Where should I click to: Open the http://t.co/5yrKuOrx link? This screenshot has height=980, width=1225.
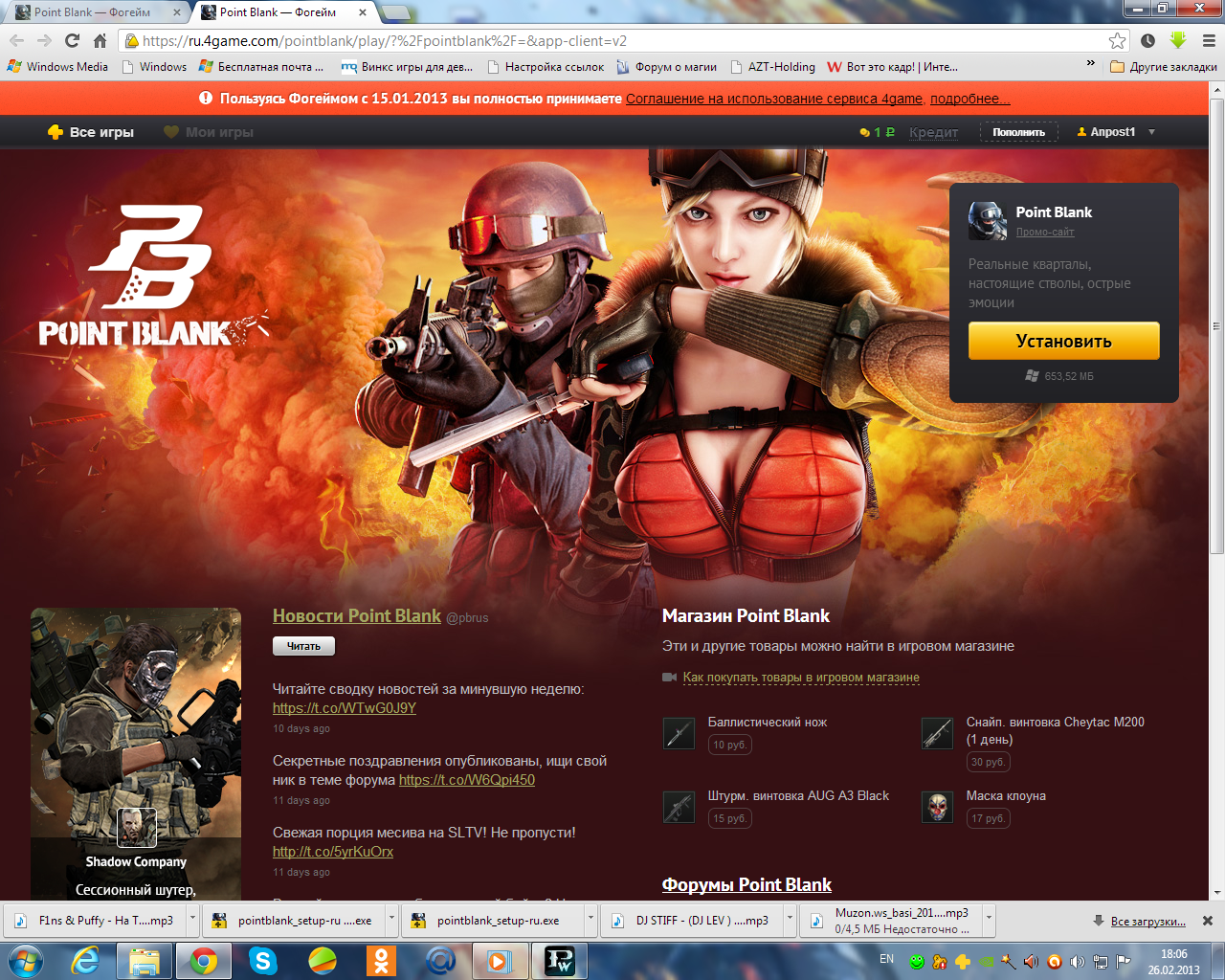pos(332,852)
